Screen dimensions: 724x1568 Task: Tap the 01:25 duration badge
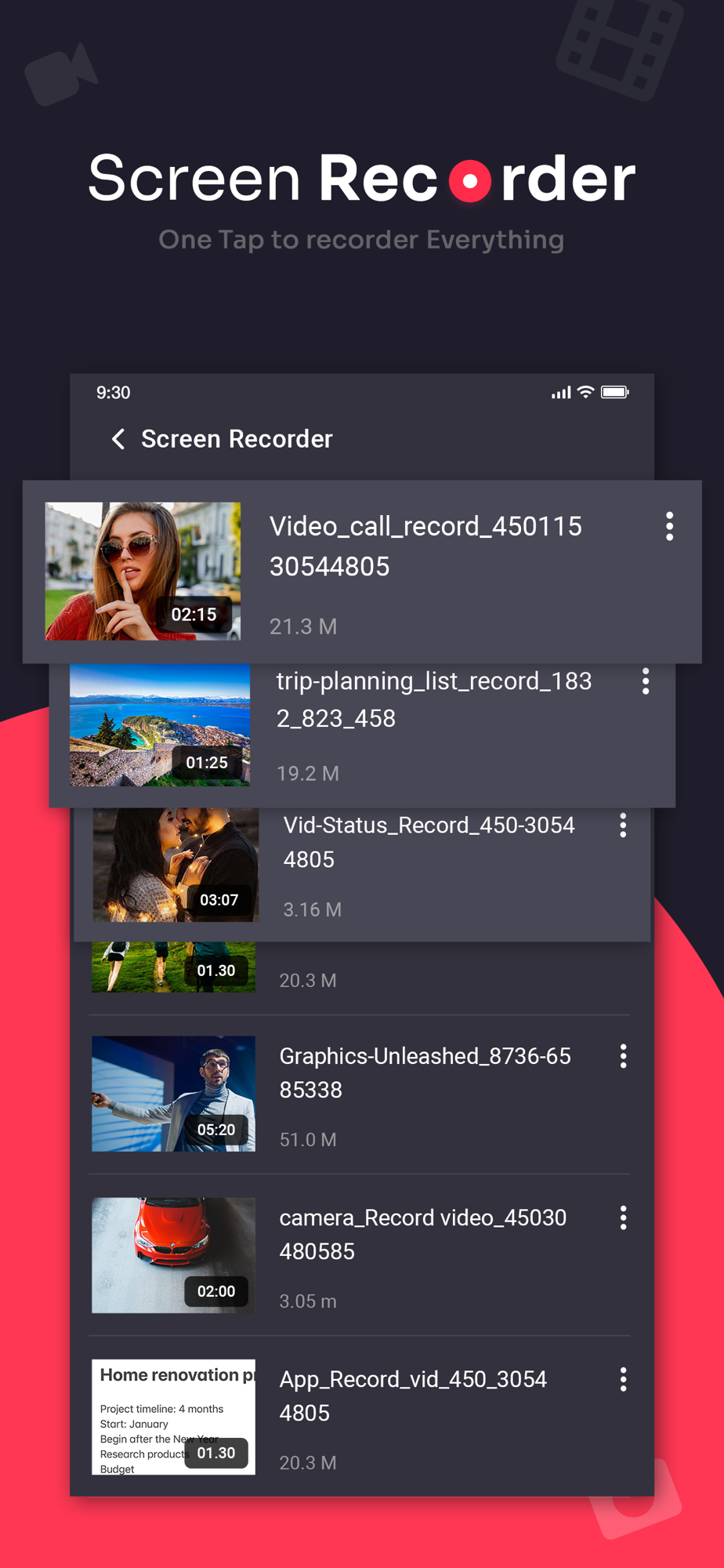tap(206, 763)
